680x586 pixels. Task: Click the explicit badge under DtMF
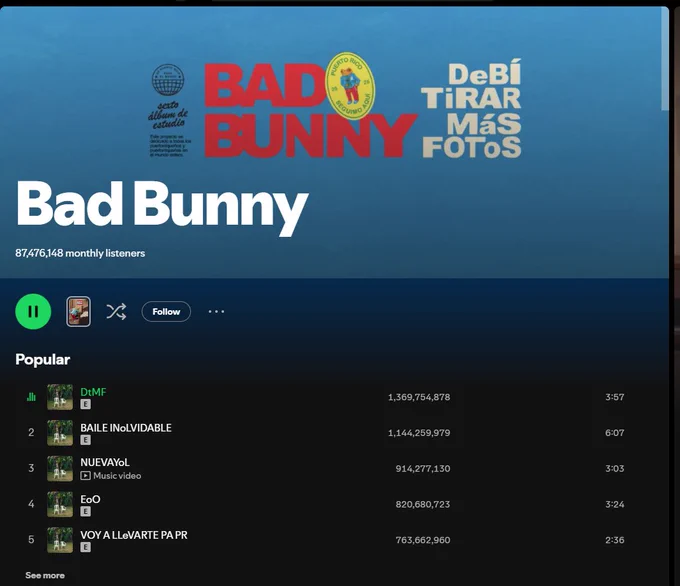pos(85,404)
